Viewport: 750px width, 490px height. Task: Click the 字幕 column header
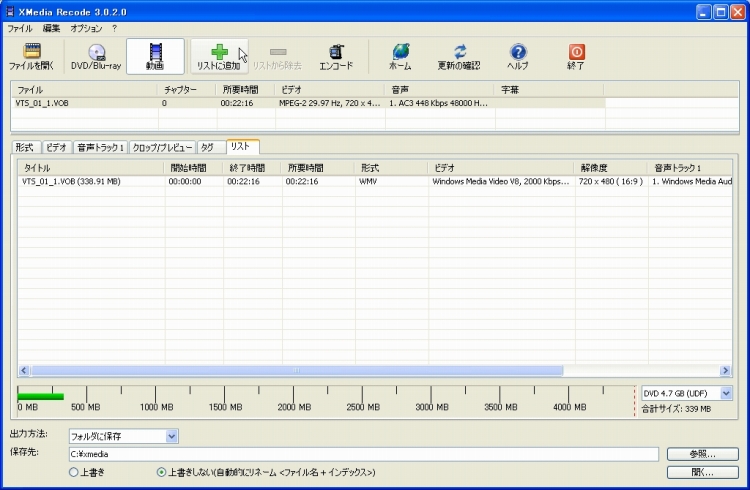(550, 89)
